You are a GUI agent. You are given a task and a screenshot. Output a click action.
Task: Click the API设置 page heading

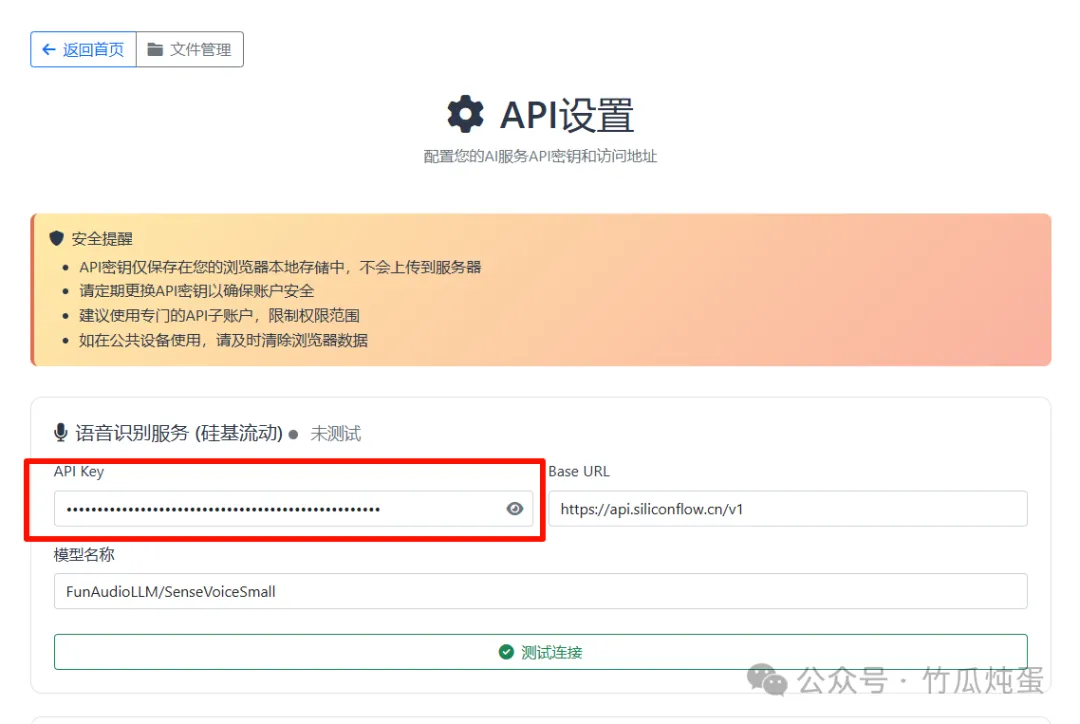coord(566,115)
